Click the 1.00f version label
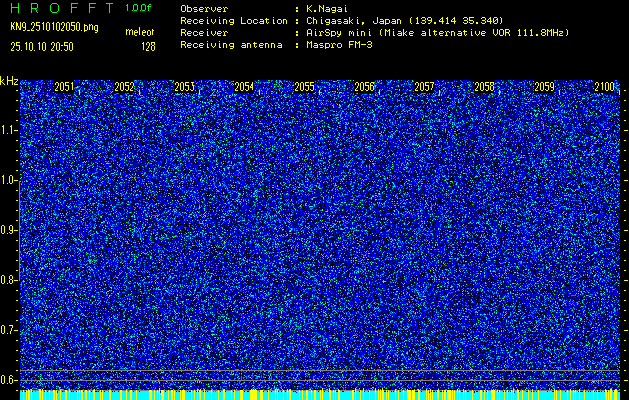 click(x=138, y=7)
